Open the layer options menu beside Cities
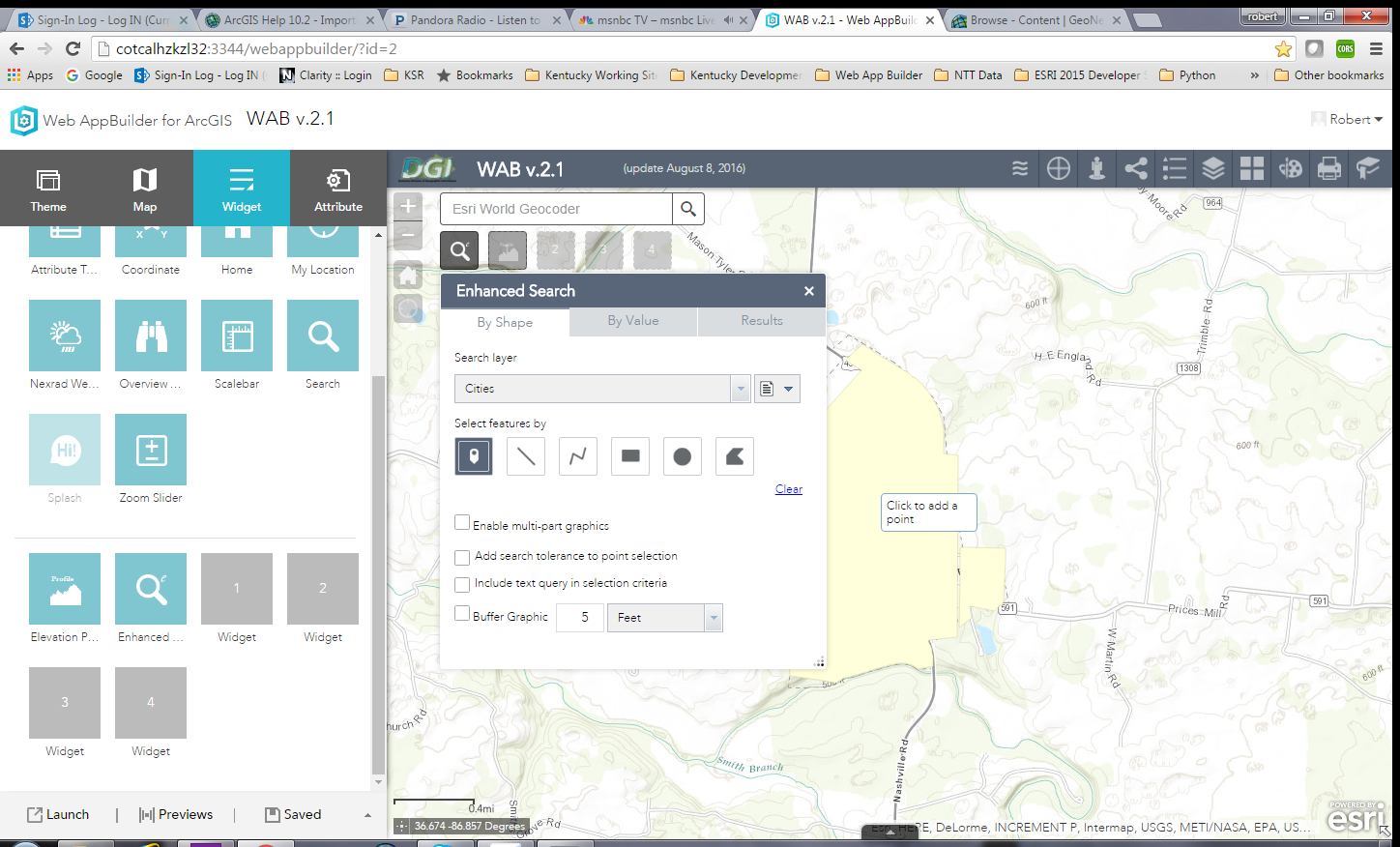Image resolution: width=1400 pixels, height=847 pixels. point(776,389)
